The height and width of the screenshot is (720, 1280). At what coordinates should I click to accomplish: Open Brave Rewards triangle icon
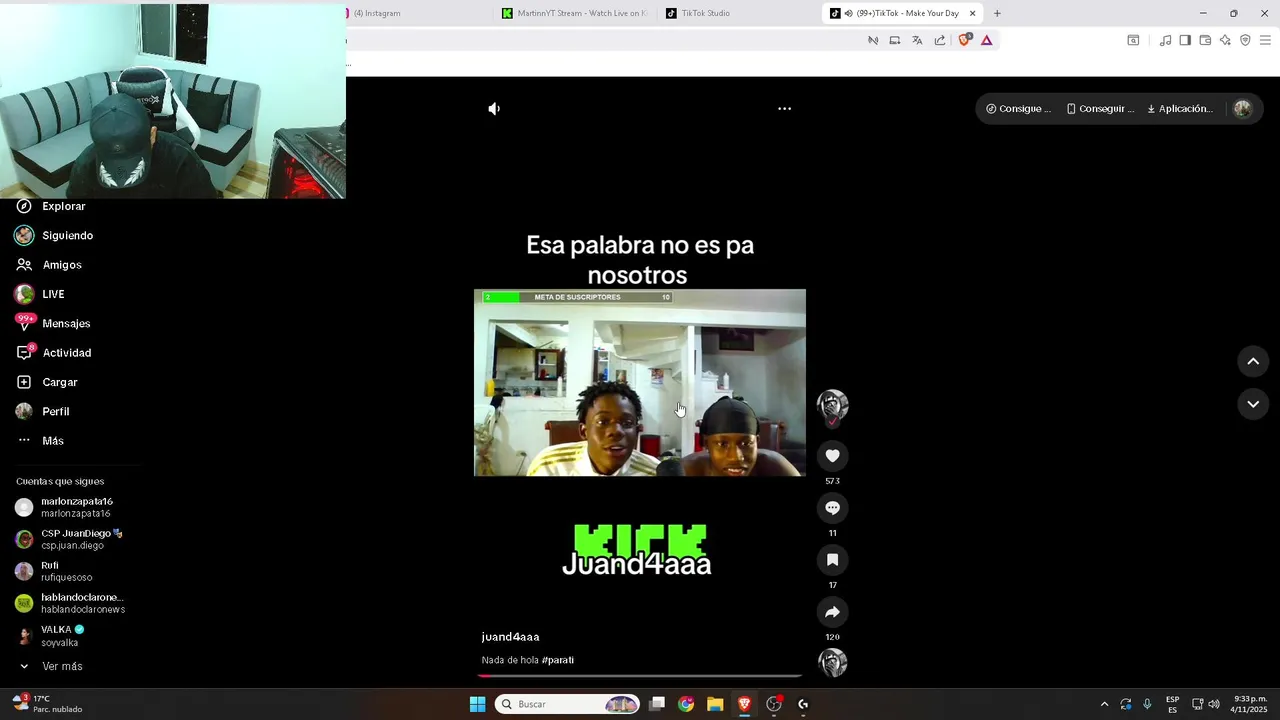click(x=987, y=40)
